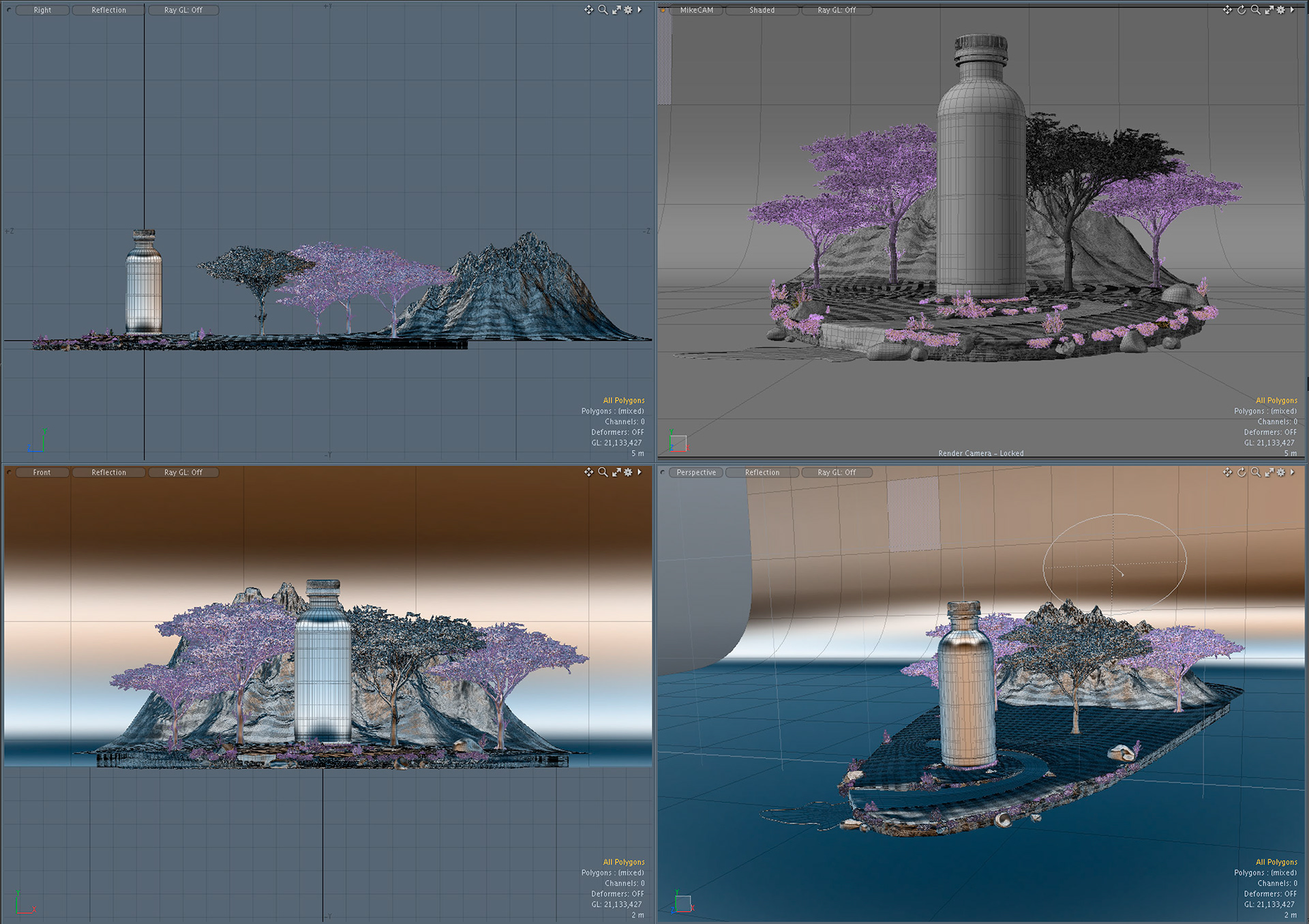Maximize the MikeCAM viewport with the expand arrows icon
This screenshot has height=924, width=1309.
1269,10
